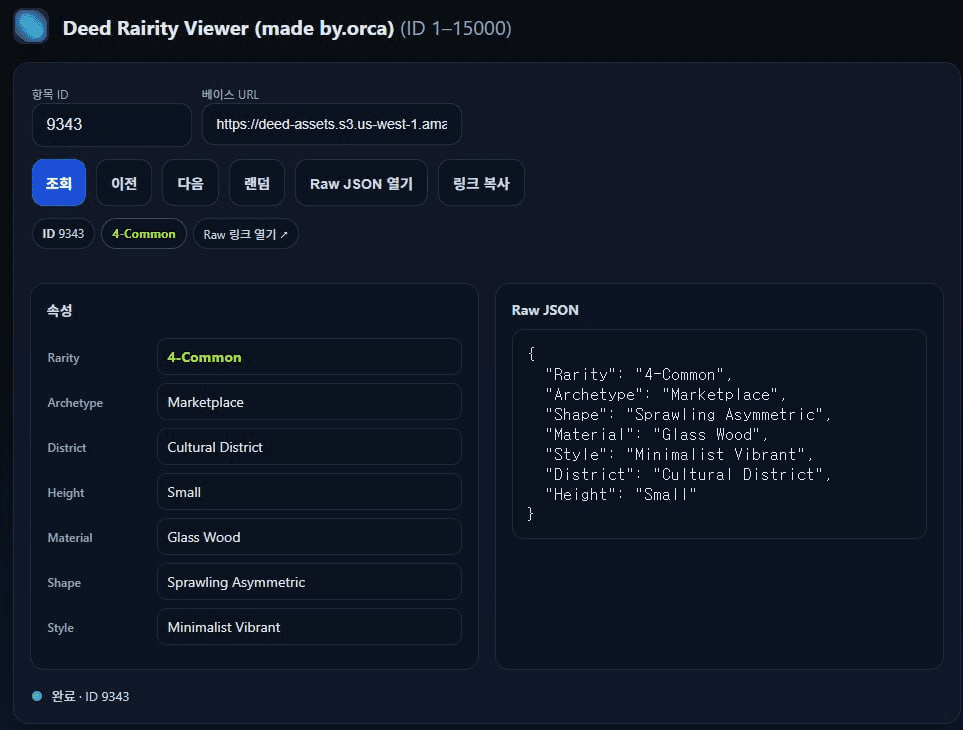Click the 항목 ID input field
The height and width of the screenshot is (730, 963).
[x=111, y=125]
